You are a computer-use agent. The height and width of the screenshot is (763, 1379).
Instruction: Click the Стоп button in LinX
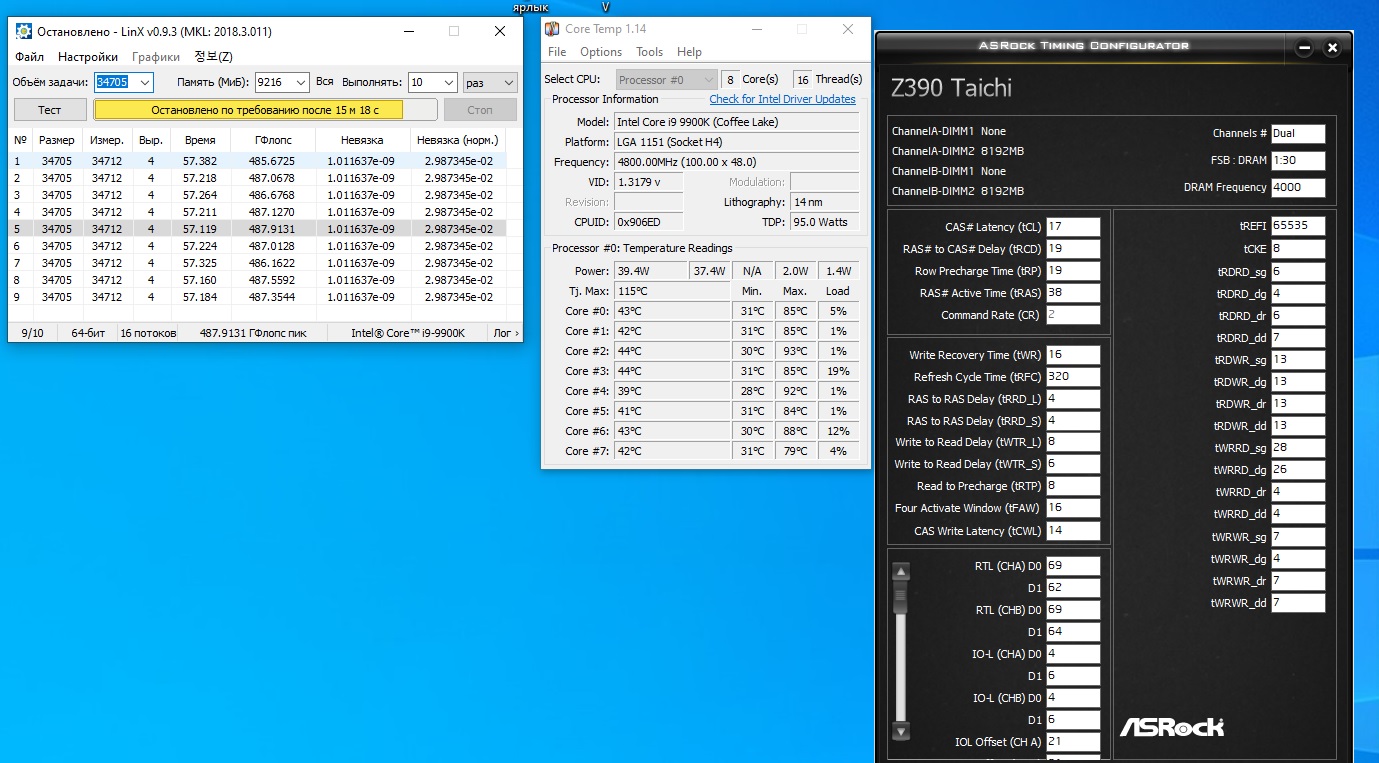point(480,110)
